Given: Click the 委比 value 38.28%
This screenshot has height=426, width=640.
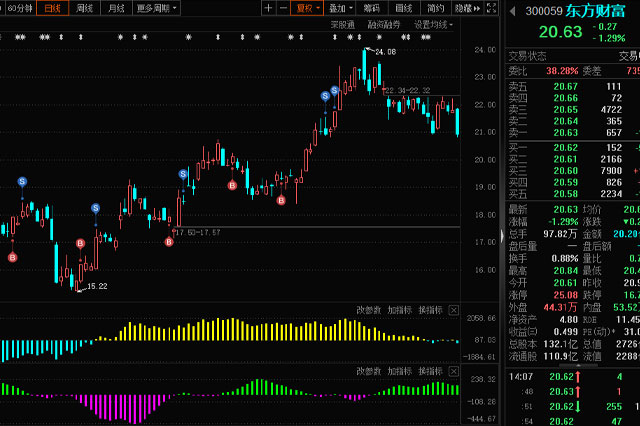Looking at the screenshot, I should click(562, 71).
